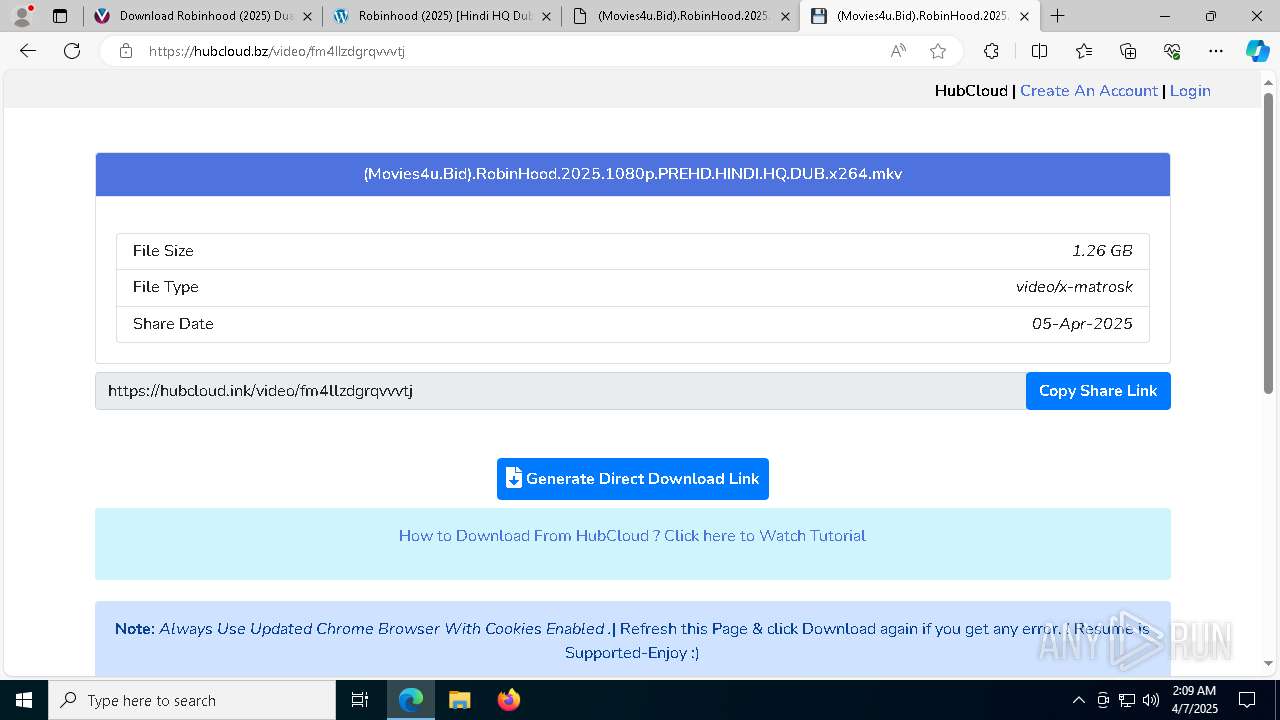Select the video/x-matrosk file type value
Image resolution: width=1280 pixels, height=720 pixels.
(x=1074, y=287)
